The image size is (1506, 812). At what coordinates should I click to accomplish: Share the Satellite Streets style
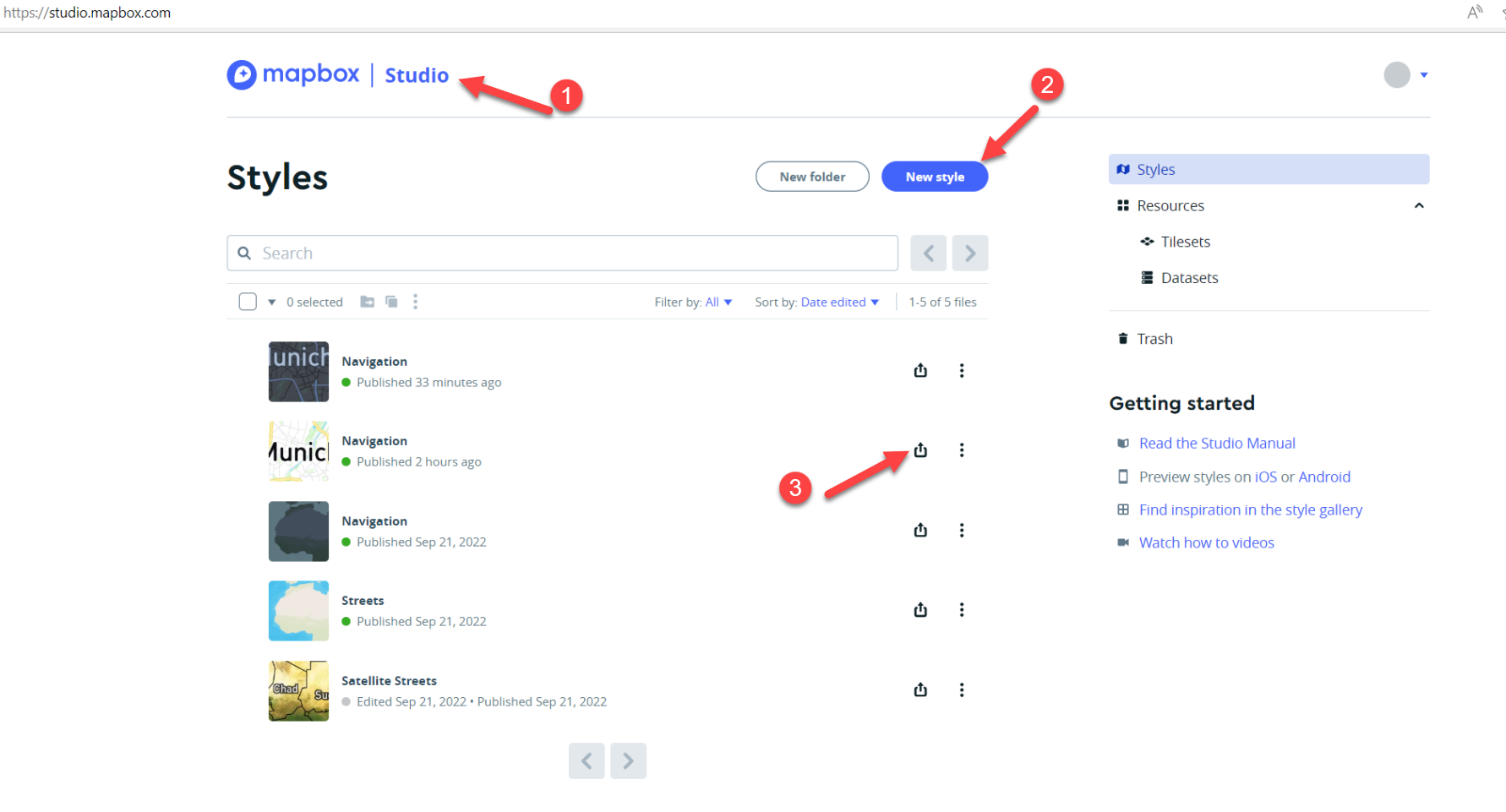920,689
